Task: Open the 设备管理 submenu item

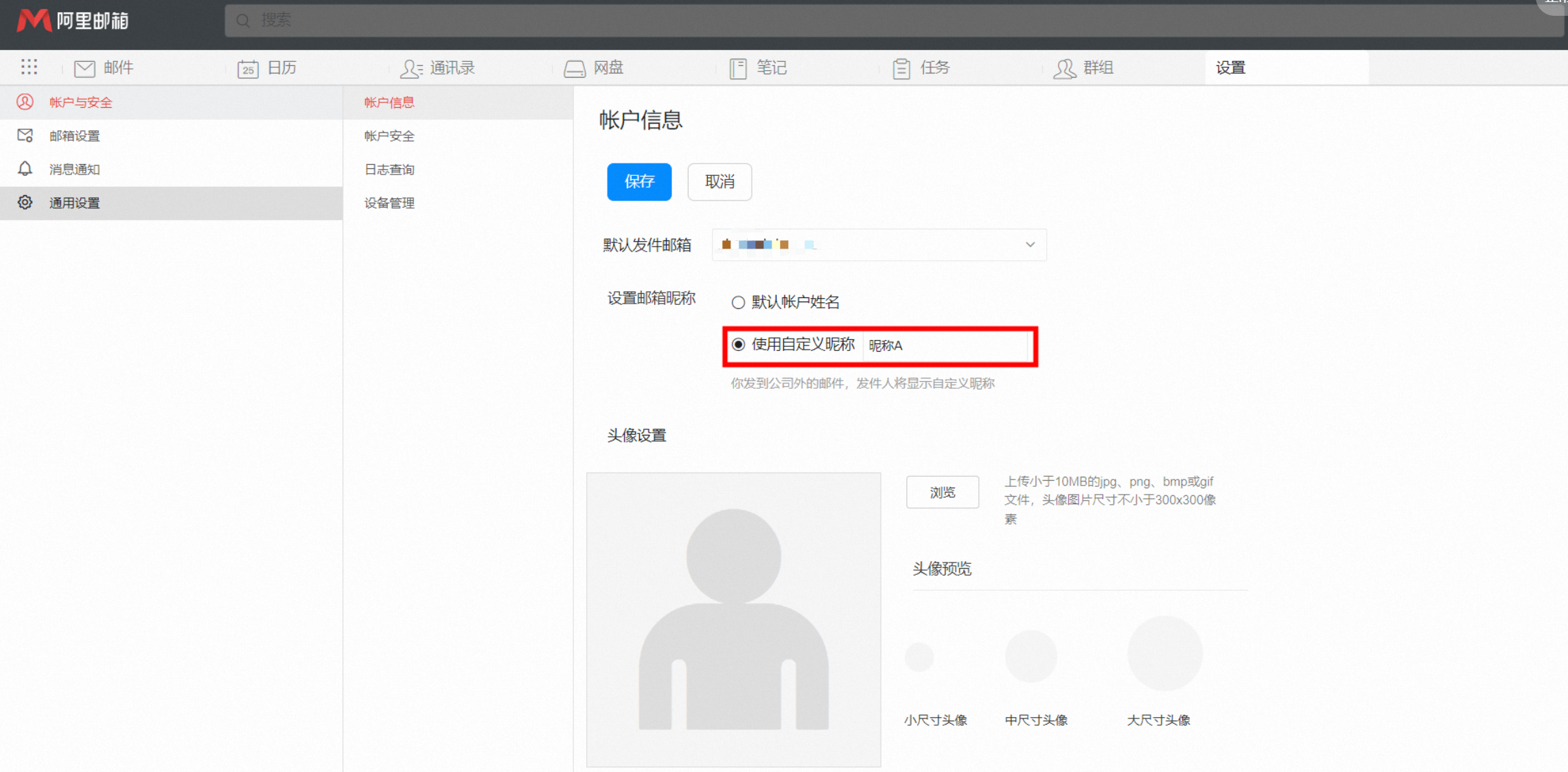Action: [458, 203]
